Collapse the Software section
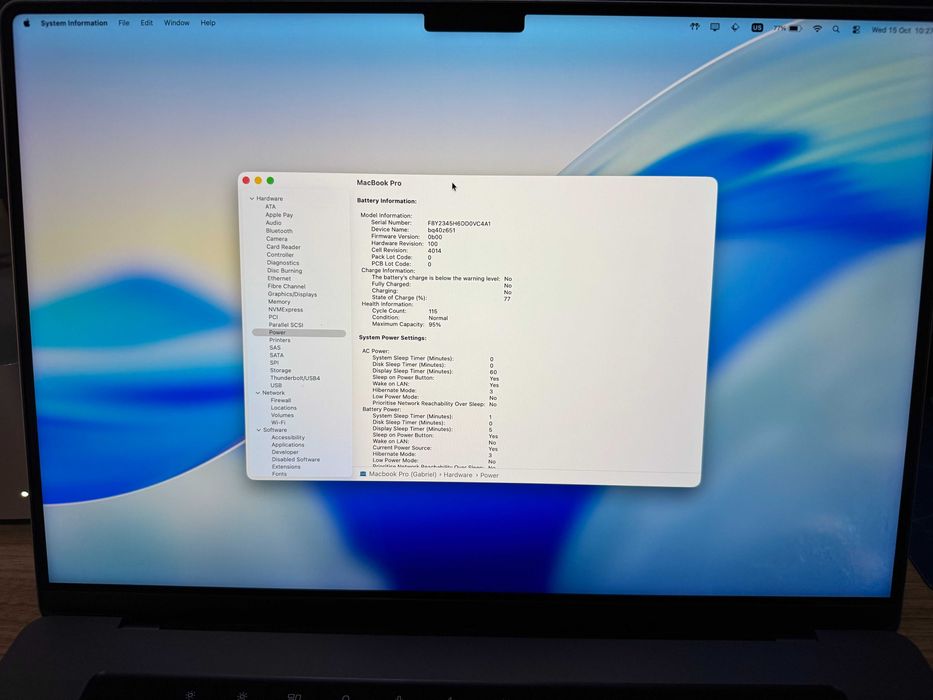 coord(259,430)
